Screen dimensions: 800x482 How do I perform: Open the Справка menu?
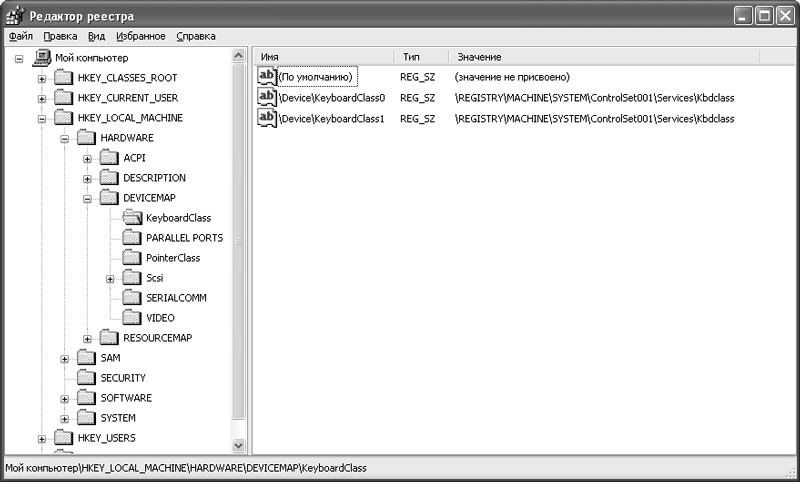[196, 36]
